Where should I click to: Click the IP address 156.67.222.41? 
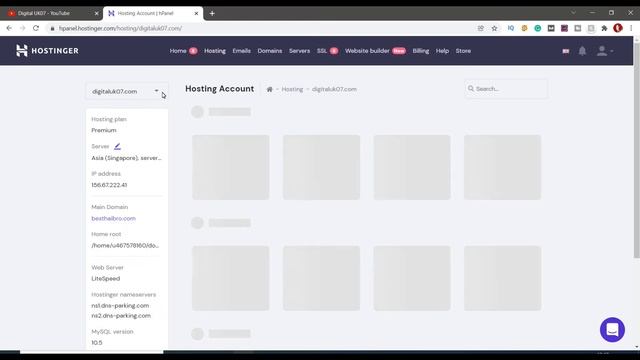click(109, 185)
